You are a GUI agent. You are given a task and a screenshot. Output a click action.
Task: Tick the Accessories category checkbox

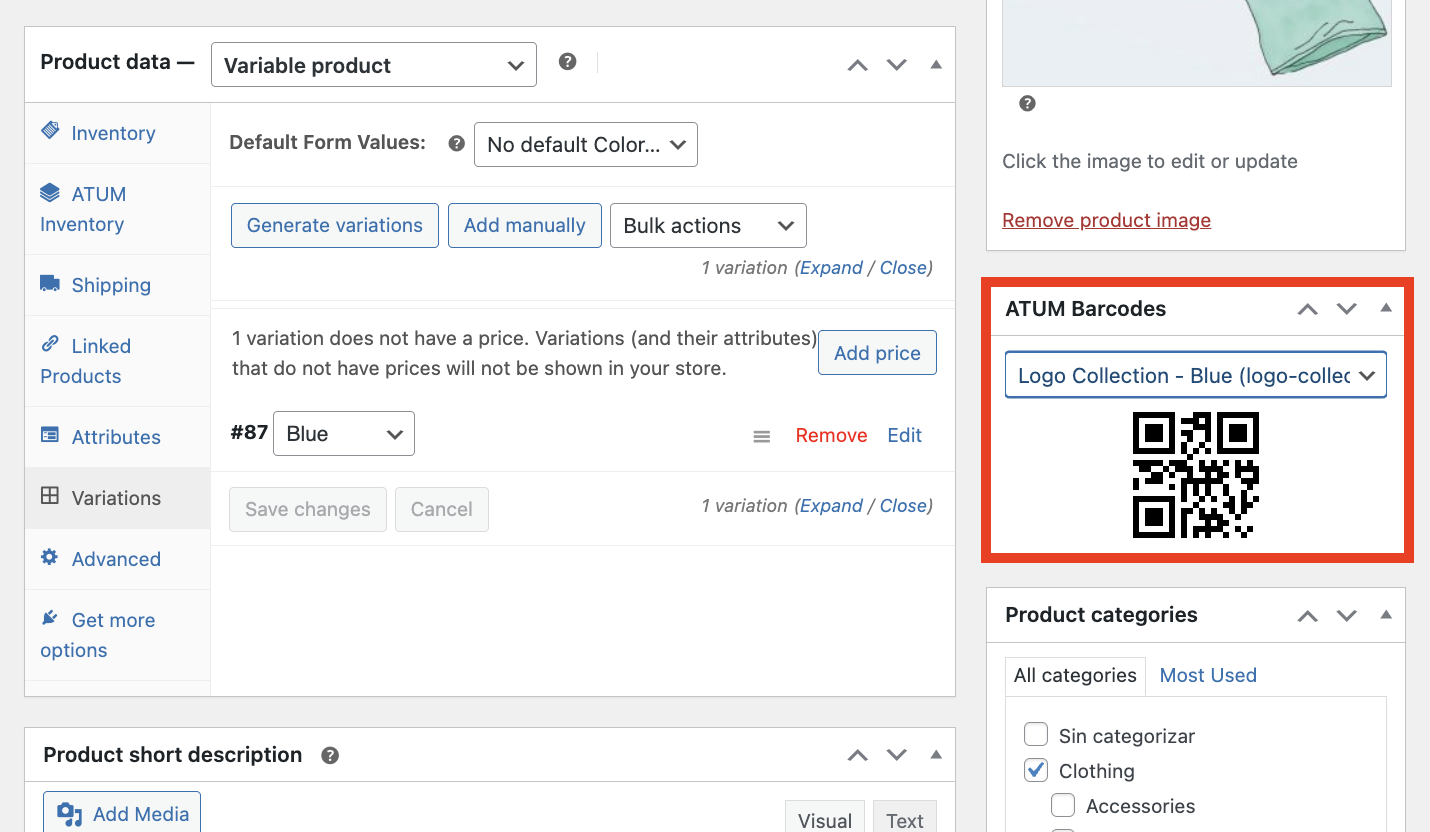pyautogui.click(x=1063, y=805)
